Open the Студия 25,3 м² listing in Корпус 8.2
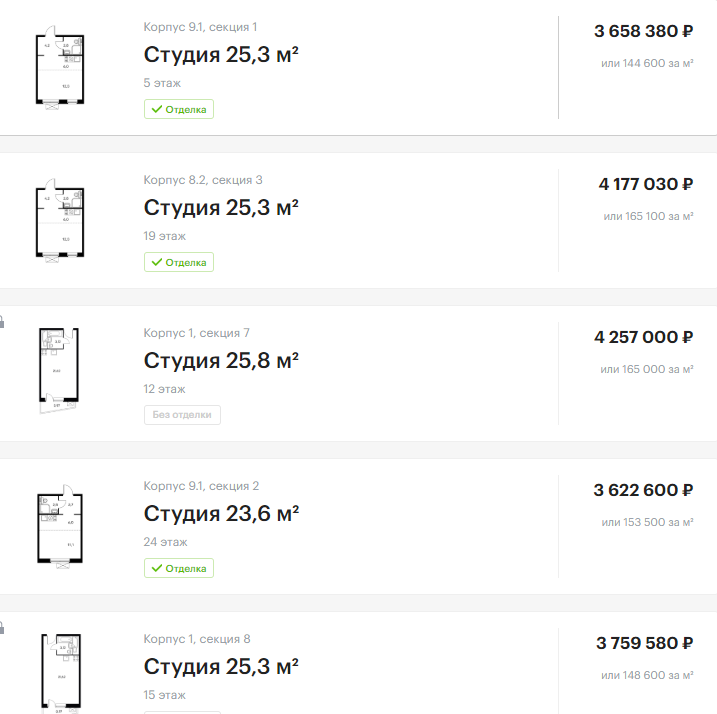 (x=221, y=208)
